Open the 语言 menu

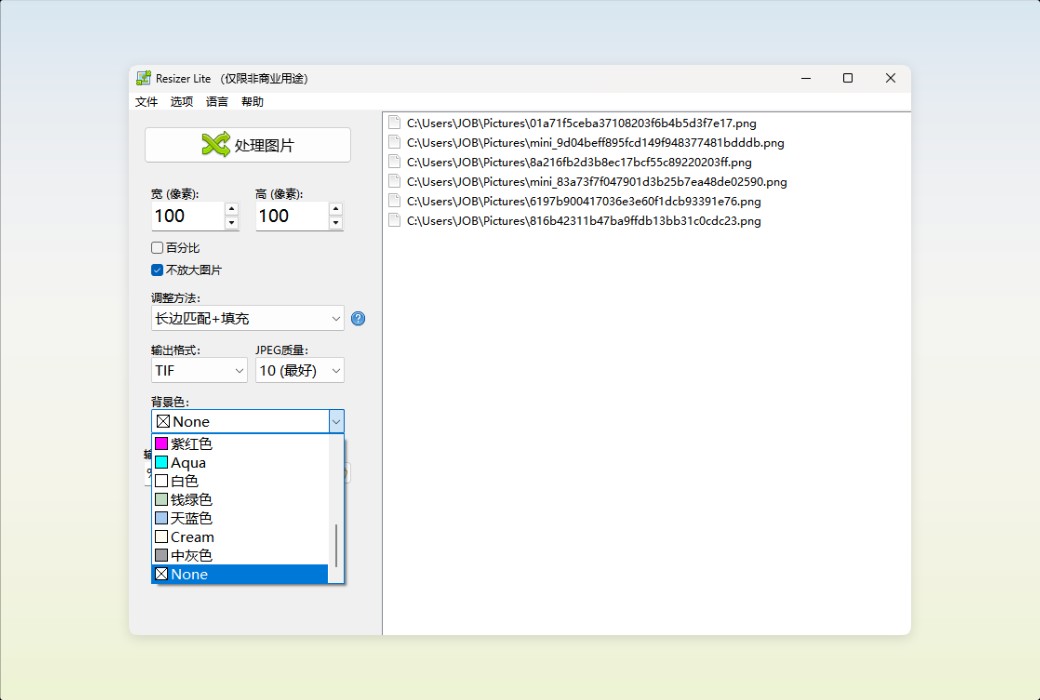pos(217,101)
